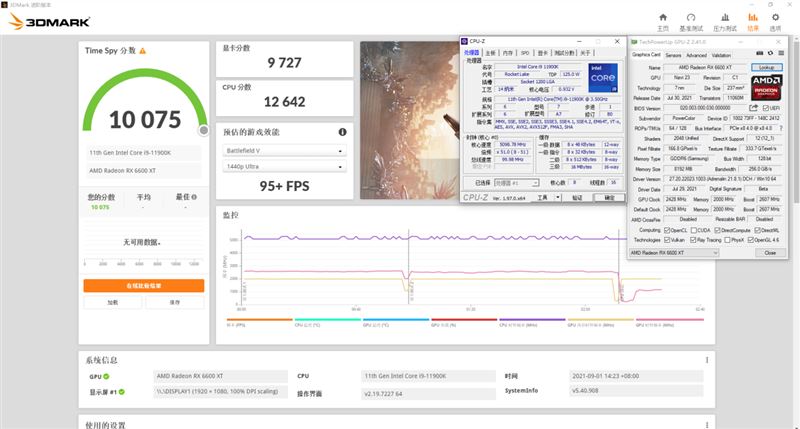Toggle the DirectCompute checkbox

pos(717,230)
